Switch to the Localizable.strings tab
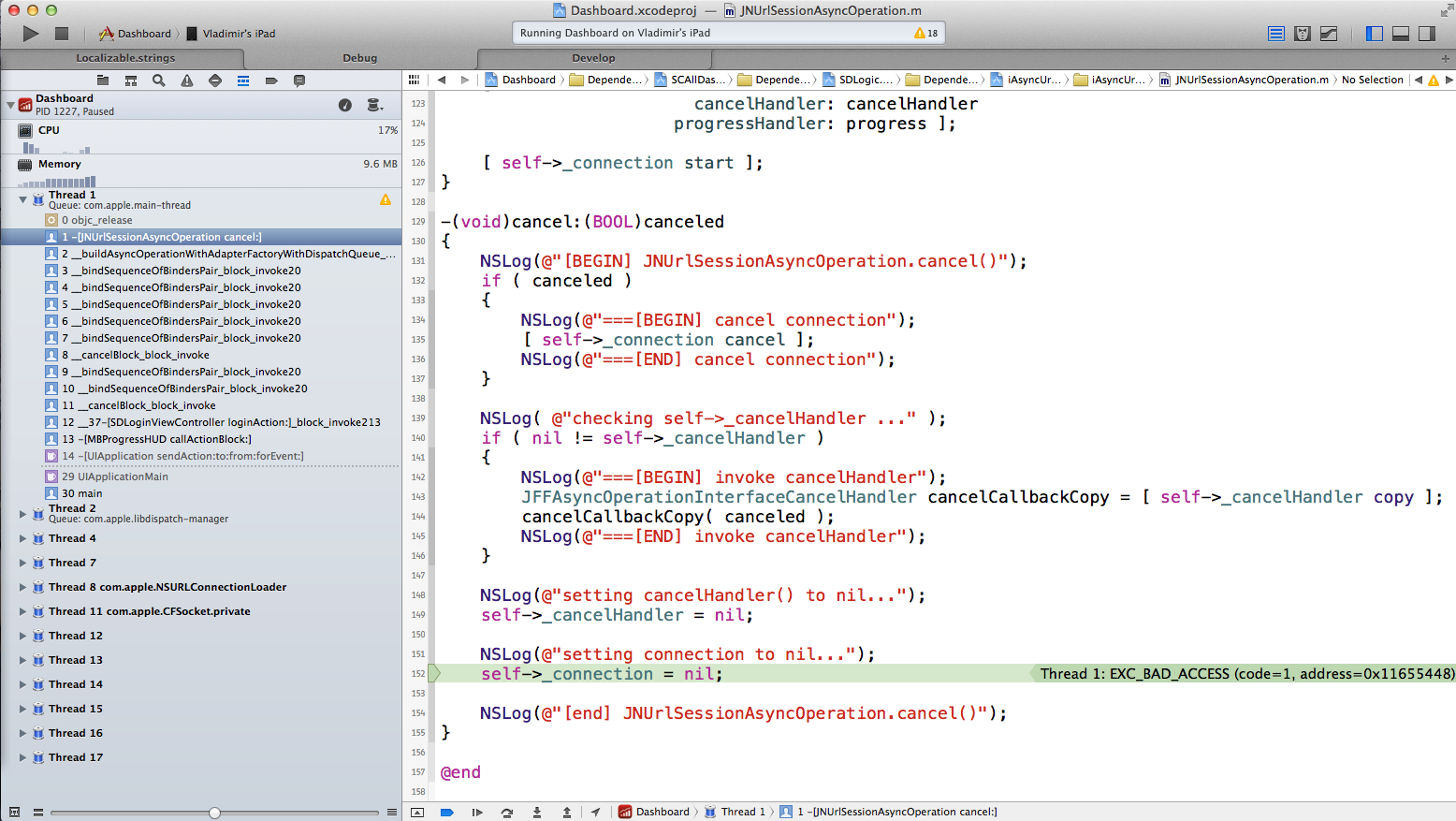The height and width of the screenshot is (821, 1456). (x=125, y=58)
